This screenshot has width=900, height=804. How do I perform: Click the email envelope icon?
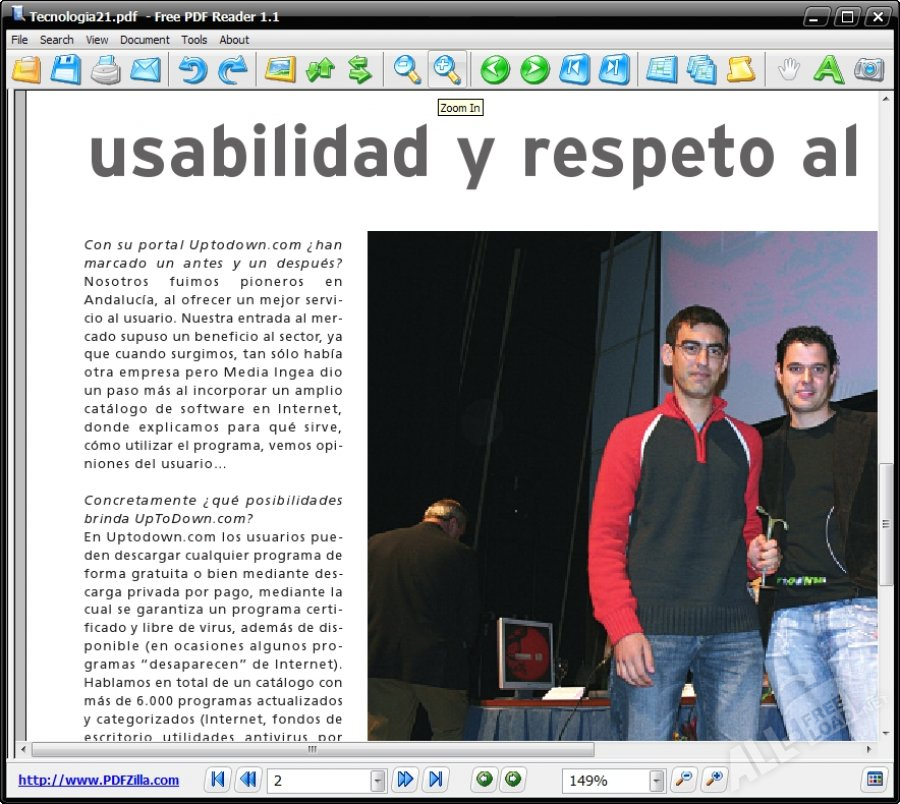pos(145,69)
